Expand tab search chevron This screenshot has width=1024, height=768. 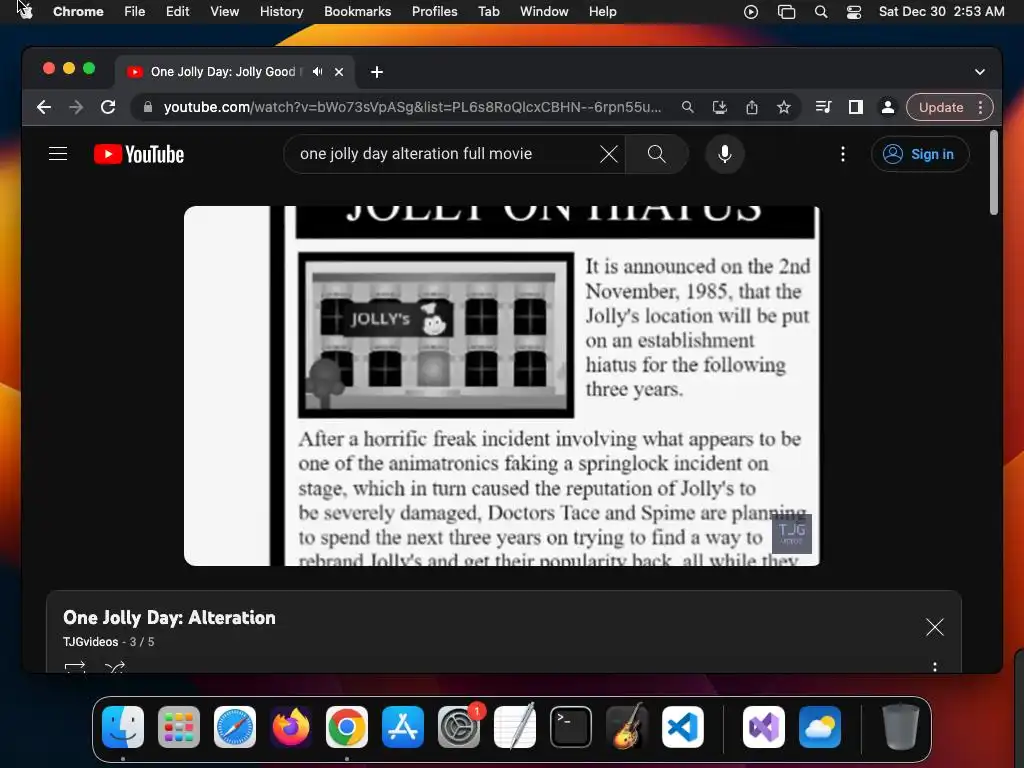(980, 72)
